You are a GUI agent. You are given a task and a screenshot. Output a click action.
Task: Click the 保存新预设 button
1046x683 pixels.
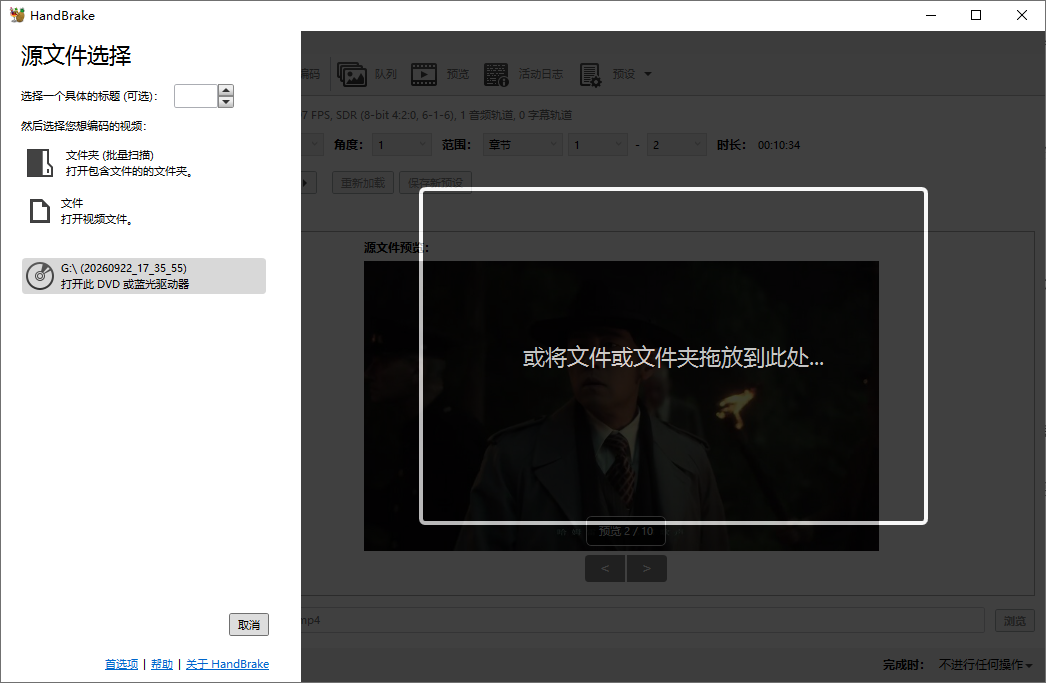[436, 183]
